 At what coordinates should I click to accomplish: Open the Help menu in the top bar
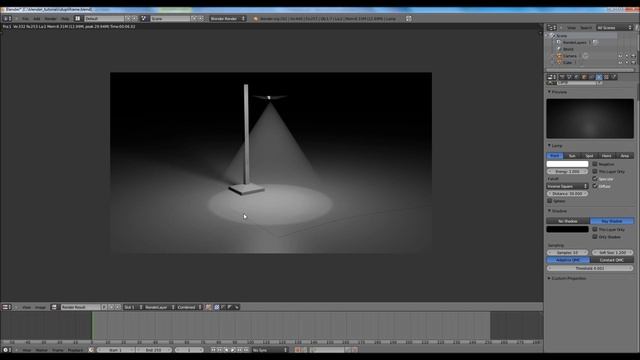65,19
